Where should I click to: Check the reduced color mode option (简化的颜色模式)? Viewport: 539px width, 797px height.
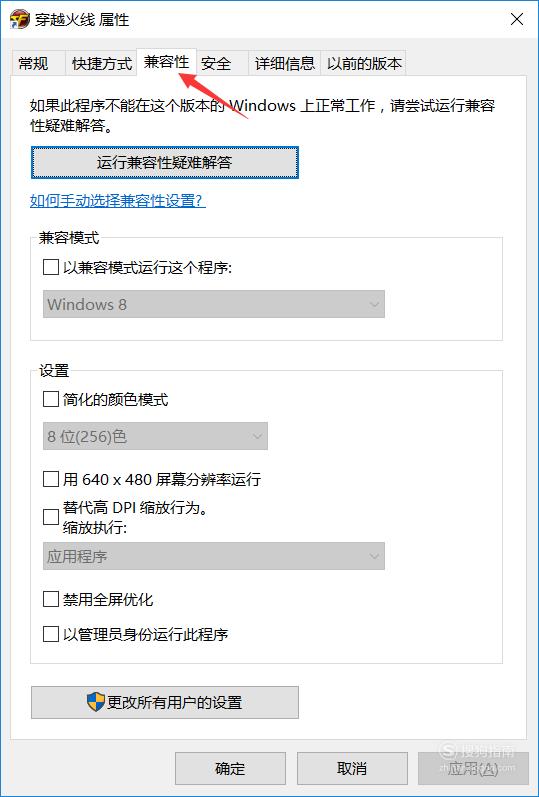(x=51, y=400)
